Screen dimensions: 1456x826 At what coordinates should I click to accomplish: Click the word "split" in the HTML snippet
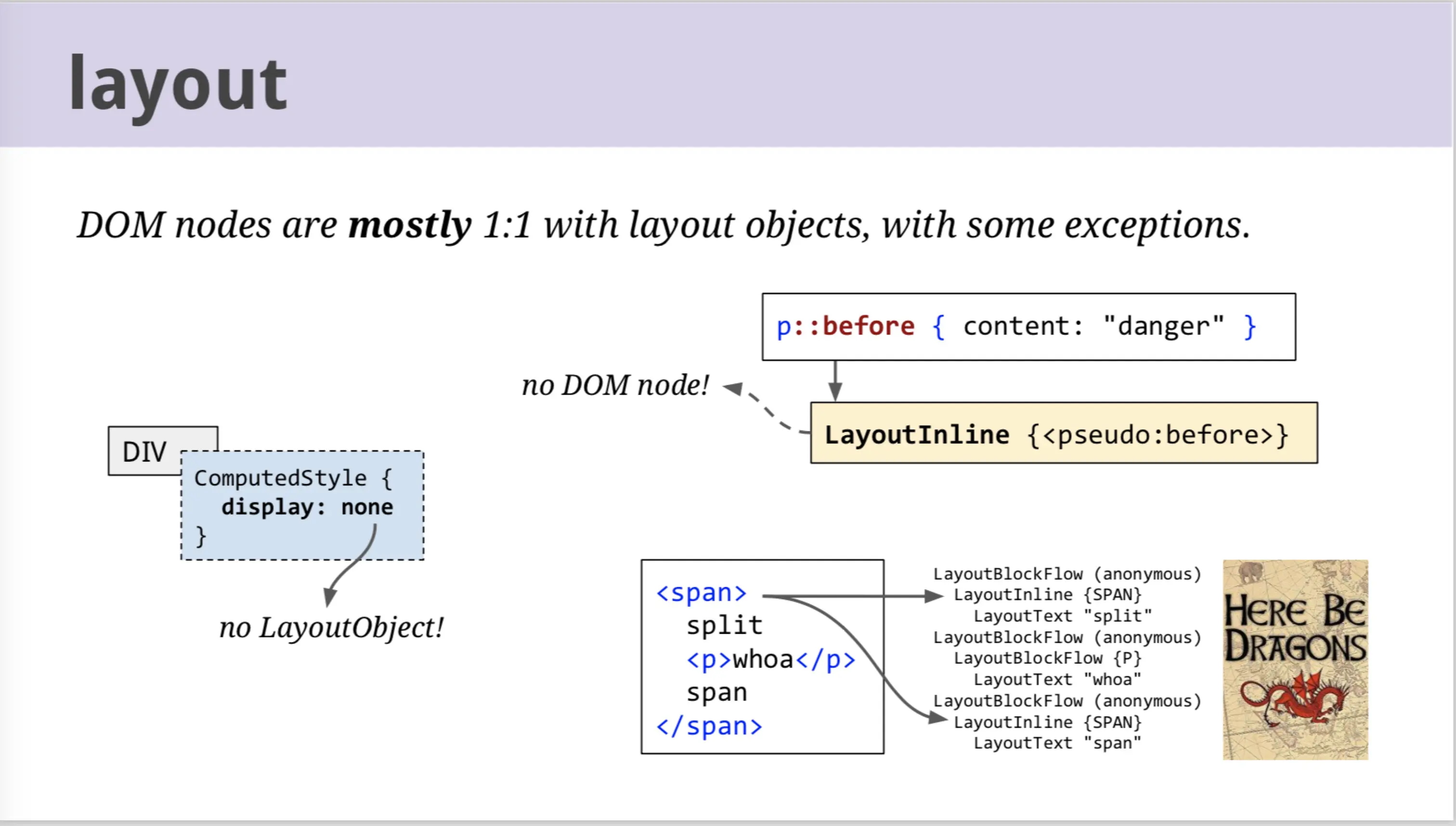[x=724, y=626]
